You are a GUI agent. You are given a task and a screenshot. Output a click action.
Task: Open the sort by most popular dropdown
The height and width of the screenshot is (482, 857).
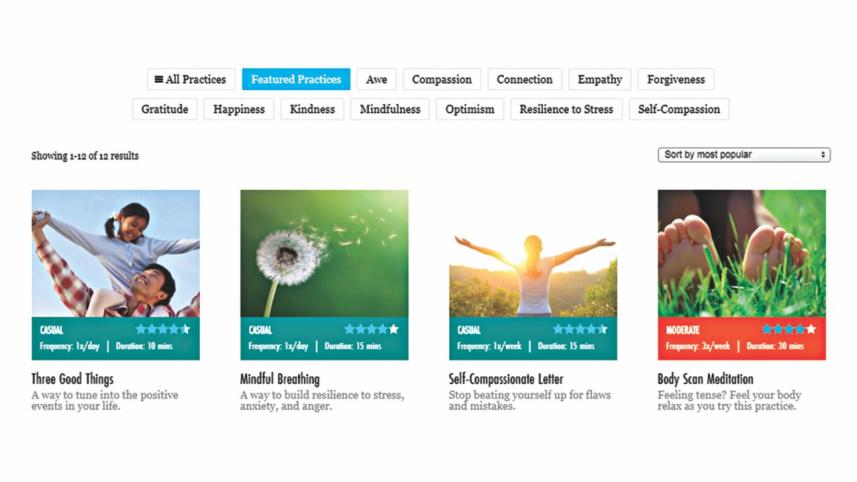(745, 155)
